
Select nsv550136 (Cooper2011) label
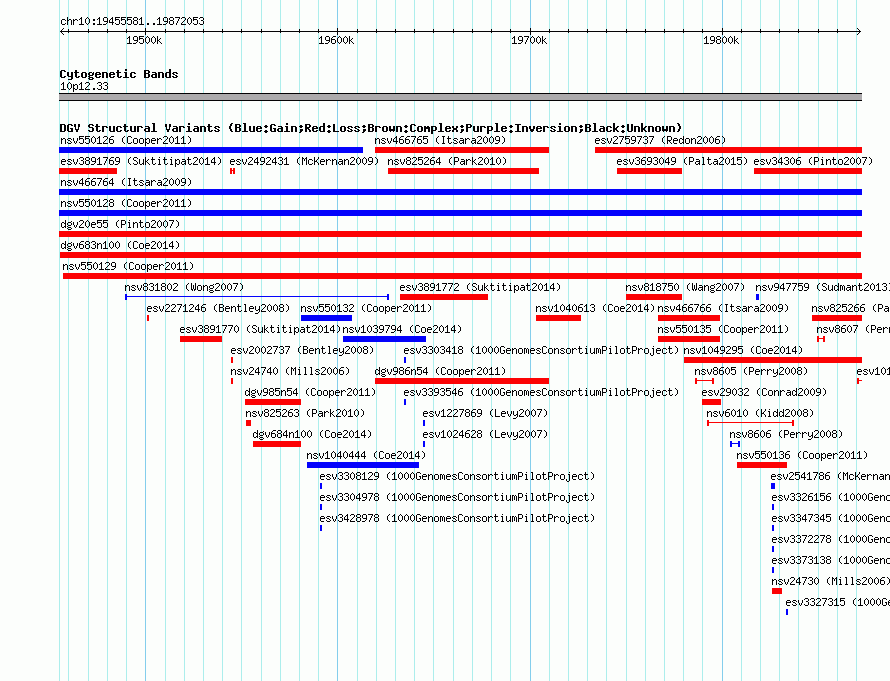tap(802, 455)
